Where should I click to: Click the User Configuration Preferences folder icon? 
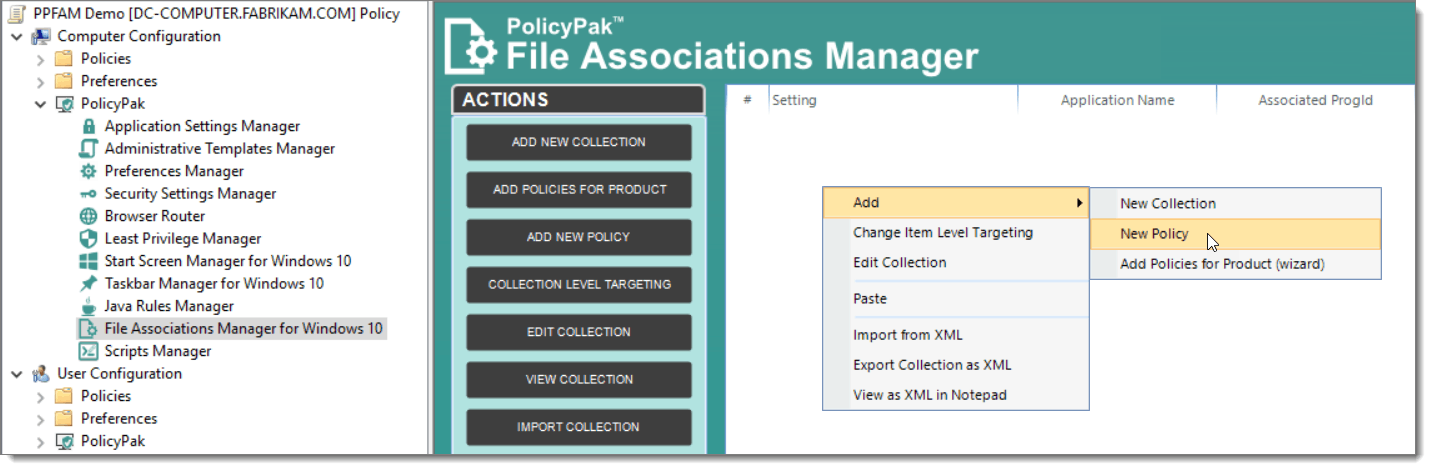click(x=64, y=419)
